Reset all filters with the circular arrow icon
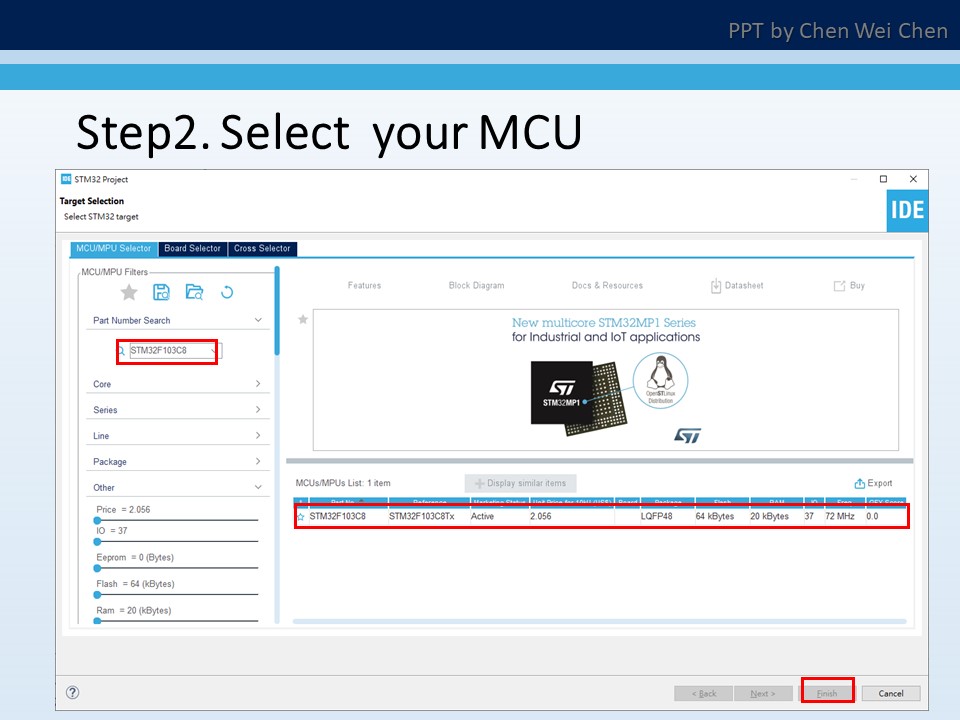Screen dimensions: 960x720 (227, 293)
